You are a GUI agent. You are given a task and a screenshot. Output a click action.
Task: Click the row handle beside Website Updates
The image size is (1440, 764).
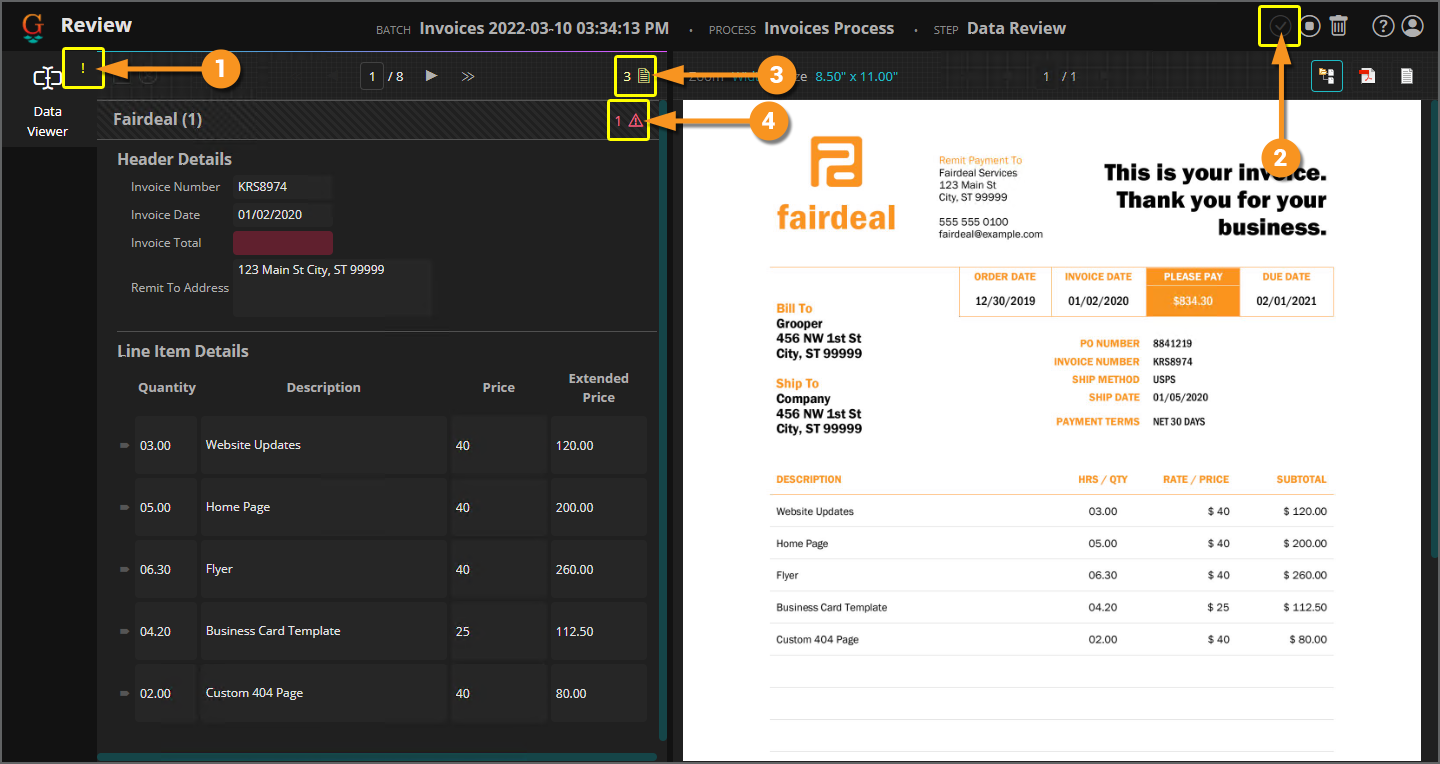125,445
